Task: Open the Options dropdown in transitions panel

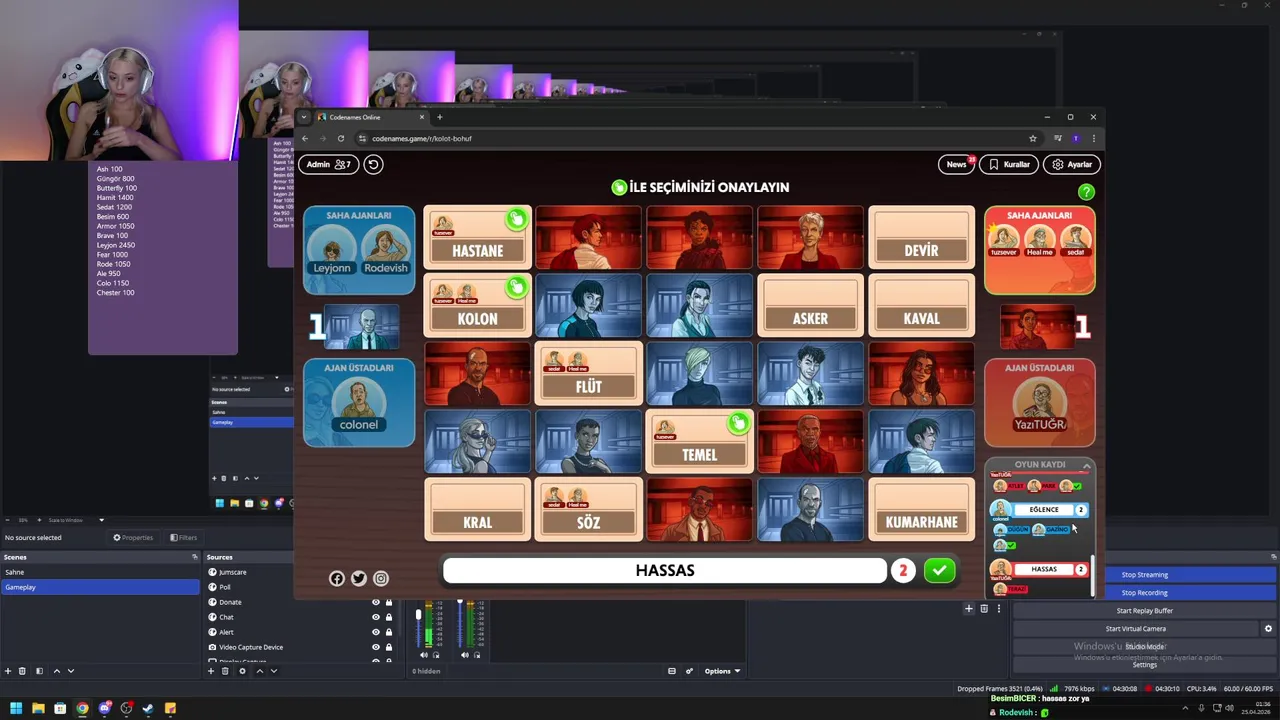Action: click(x=722, y=671)
